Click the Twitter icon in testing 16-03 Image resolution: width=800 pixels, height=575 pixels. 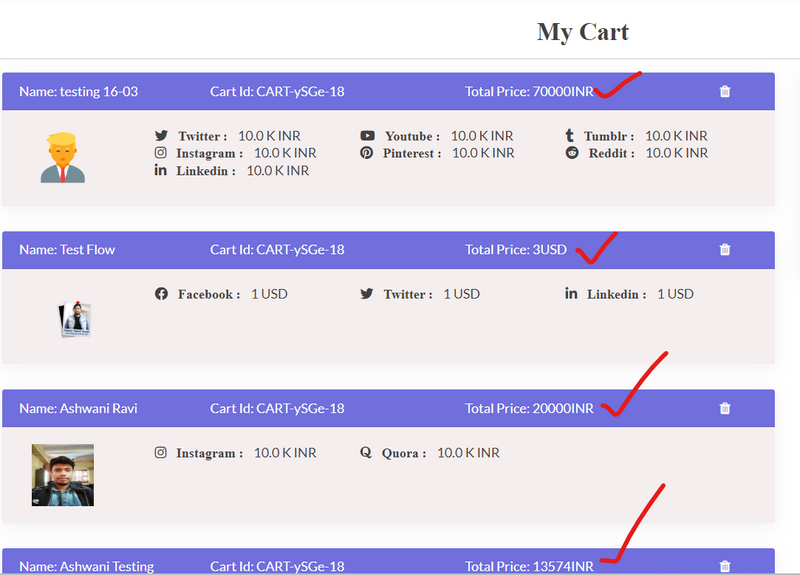161,136
